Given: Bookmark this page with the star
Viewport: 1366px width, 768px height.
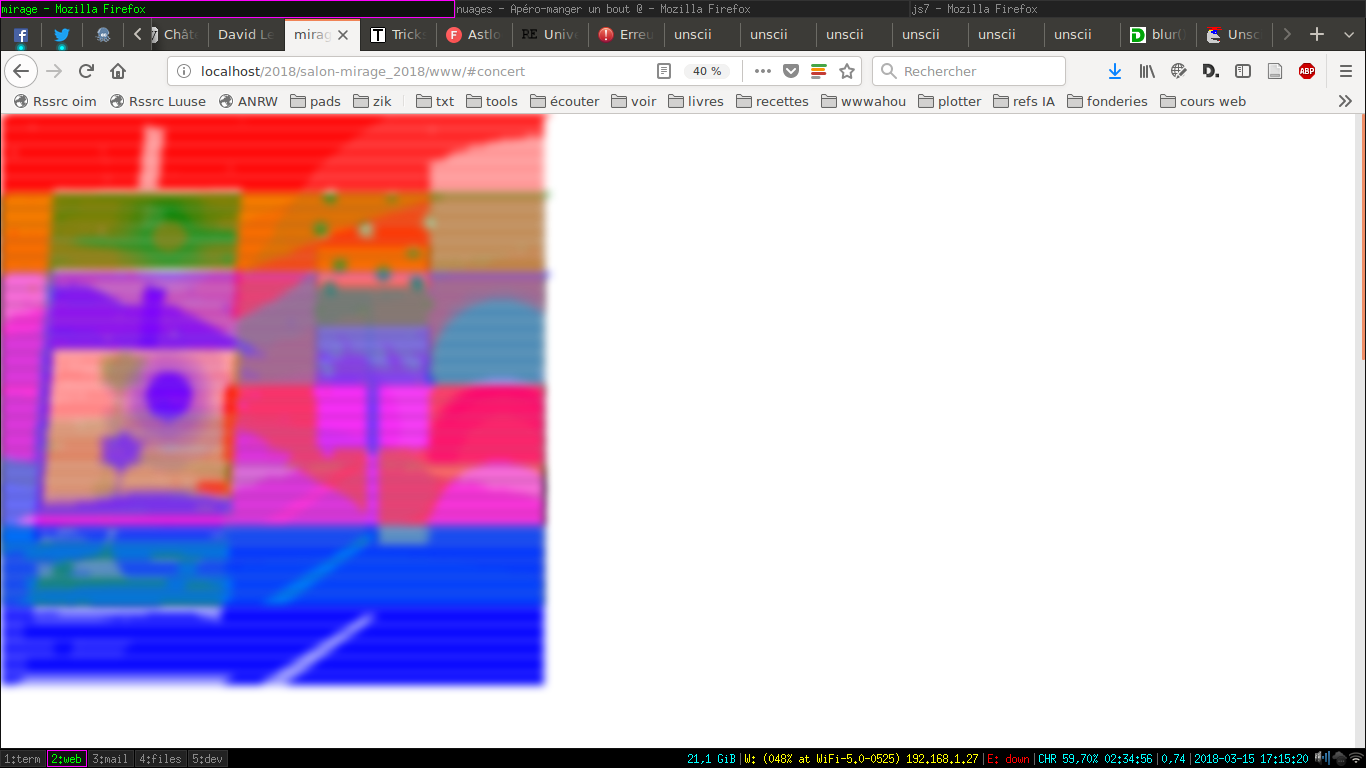Looking at the screenshot, I should click(x=847, y=71).
